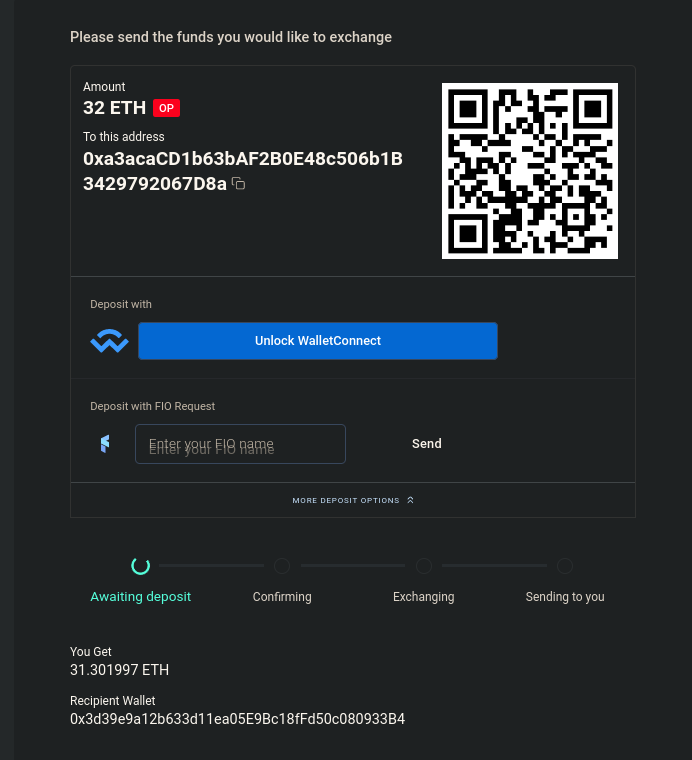Click the Exchanging step circle

click(x=424, y=566)
